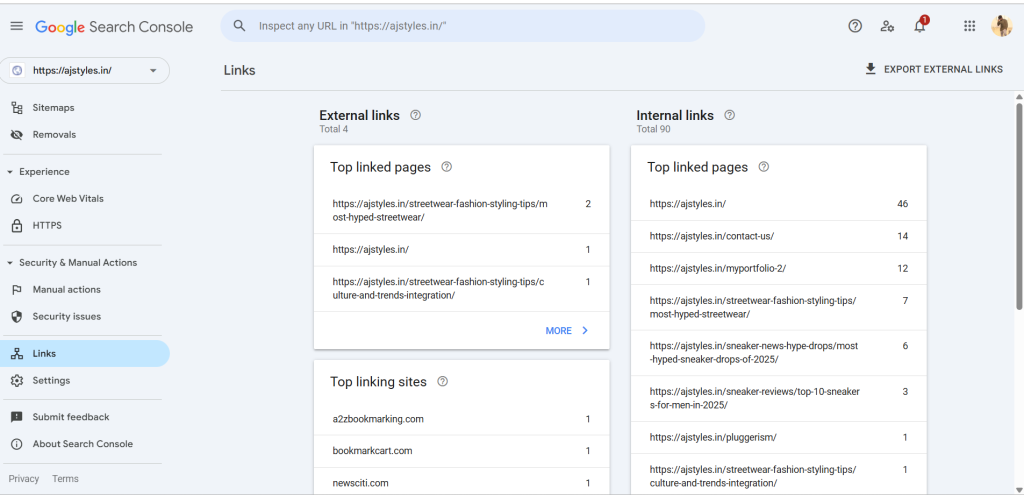Click internal row pluggerism
Screen dimensions: 1024x495
[778, 438]
